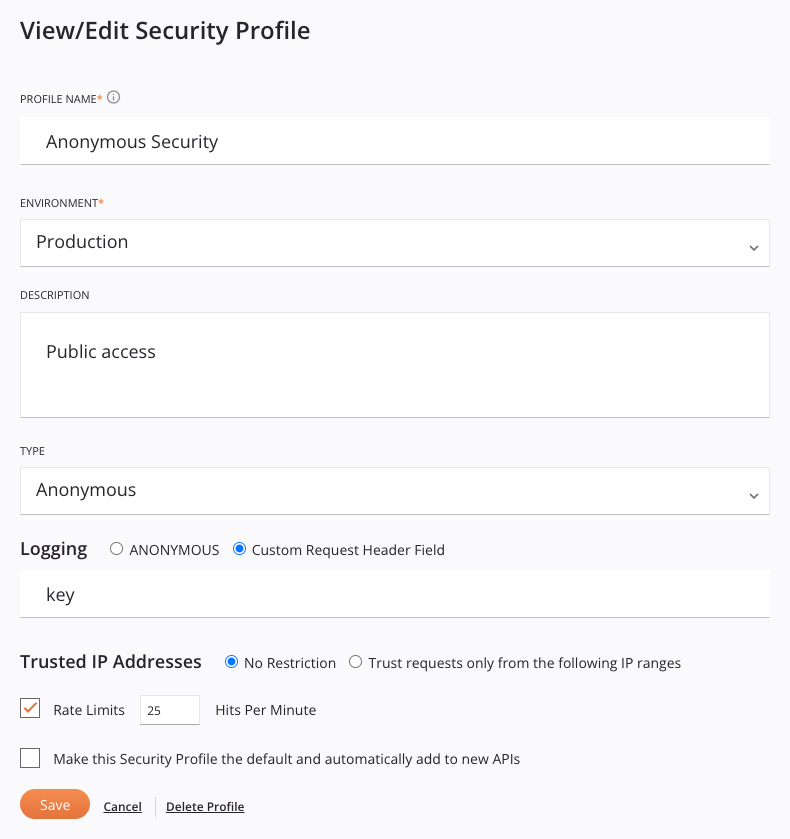
Task: Click the Delete Profile link
Action: (x=205, y=807)
